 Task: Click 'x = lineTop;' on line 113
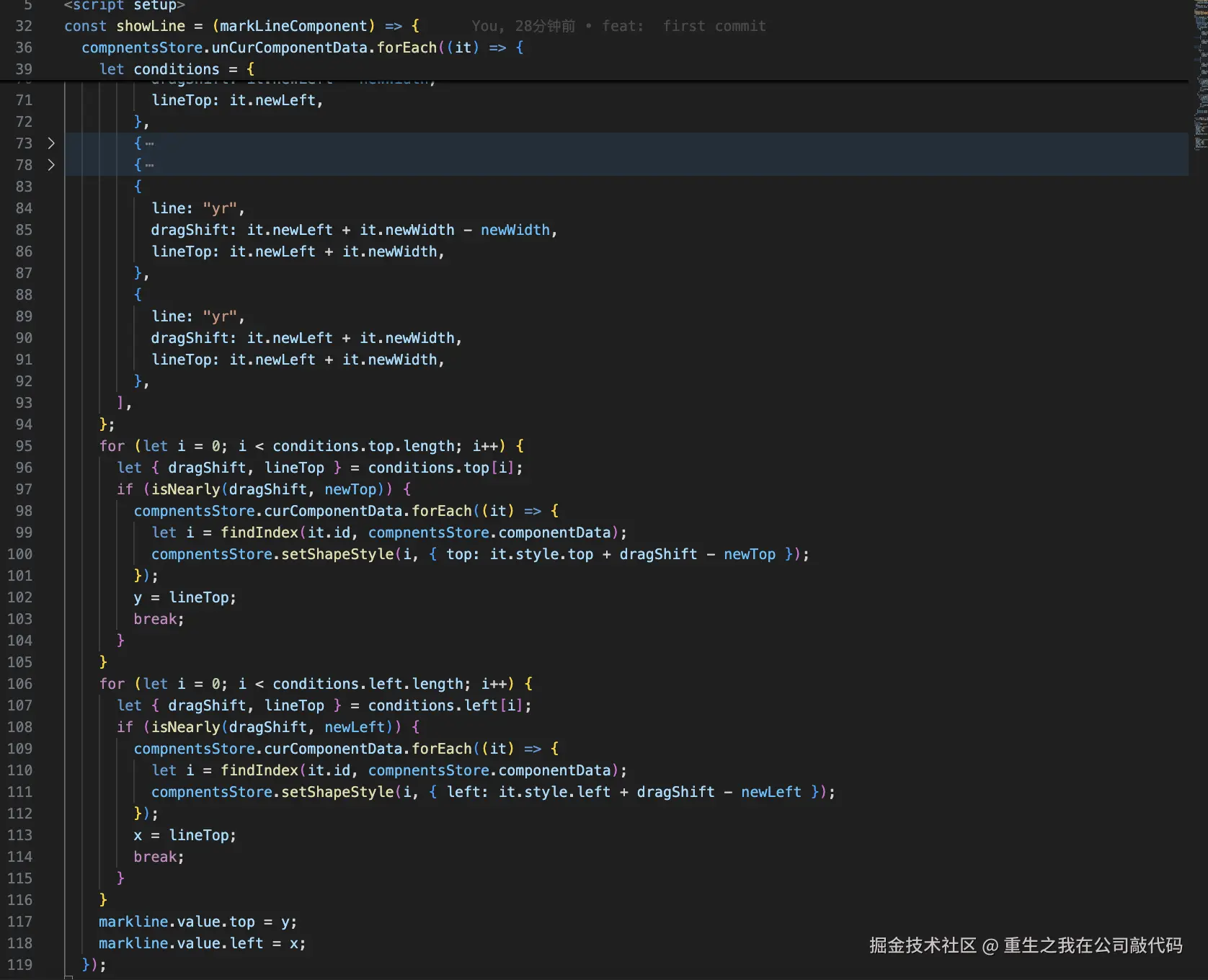(x=185, y=835)
